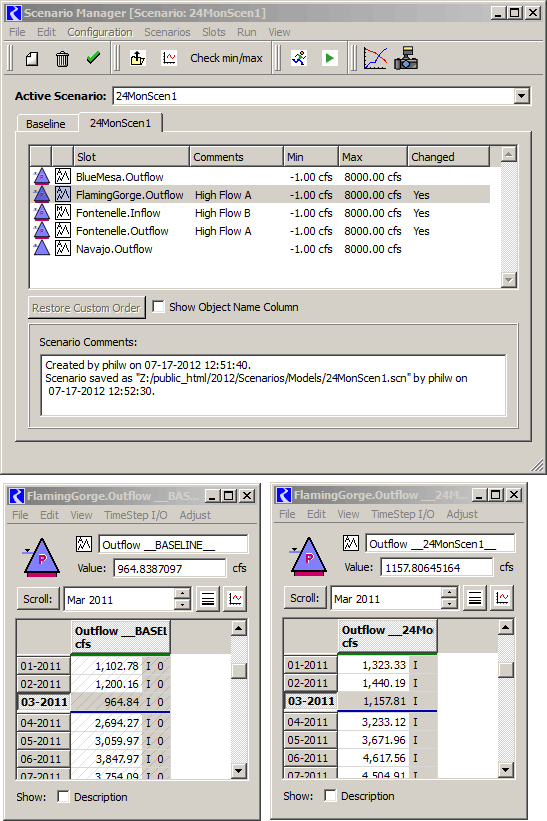Image resolution: width=547 pixels, height=821 pixels.
Task: Click the new blank scenario page icon
Action: [32, 59]
